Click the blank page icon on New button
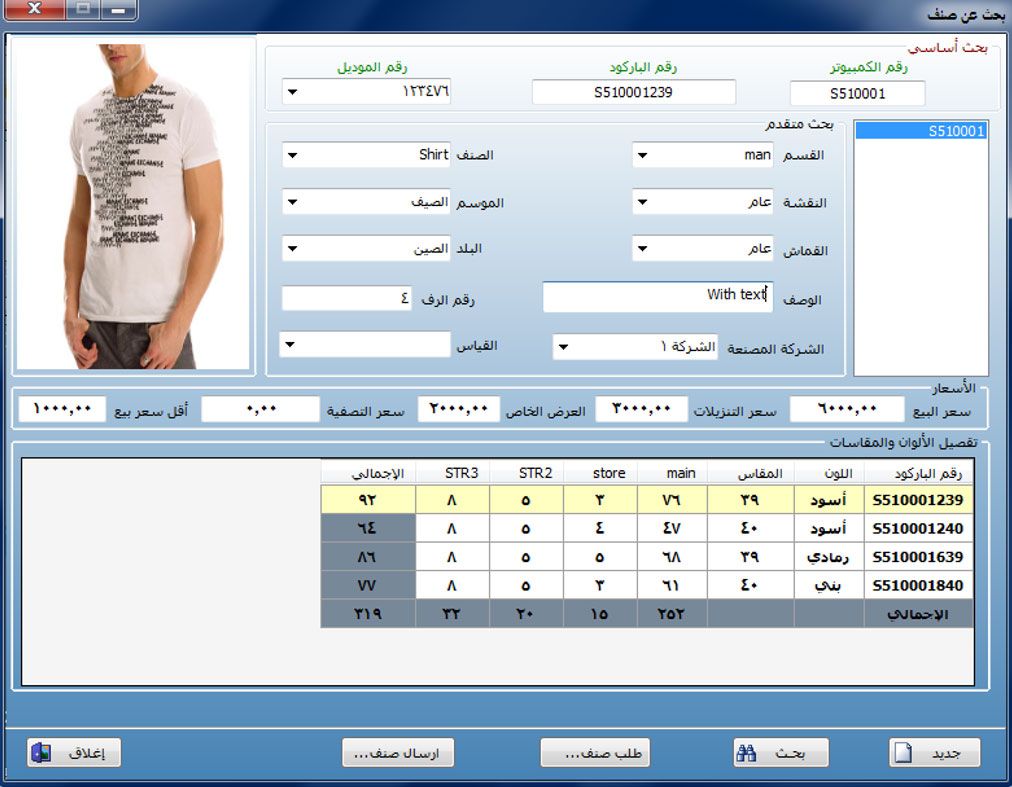 tap(903, 754)
